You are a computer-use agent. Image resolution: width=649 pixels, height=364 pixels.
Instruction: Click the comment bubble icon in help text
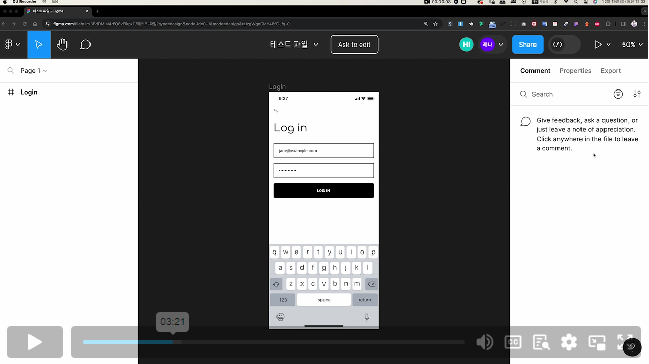(x=525, y=121)
